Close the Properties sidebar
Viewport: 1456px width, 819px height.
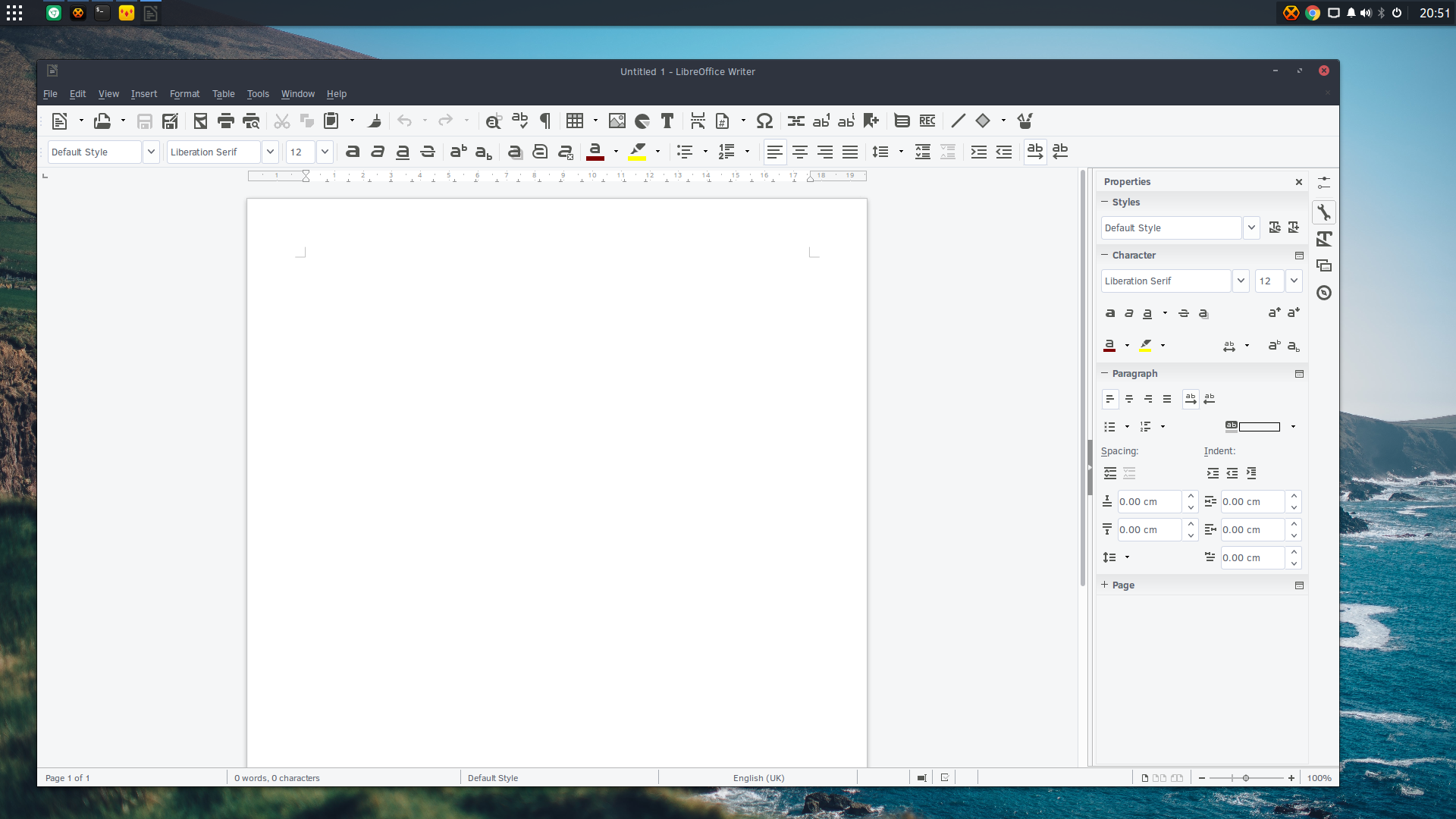(1299, 182)
